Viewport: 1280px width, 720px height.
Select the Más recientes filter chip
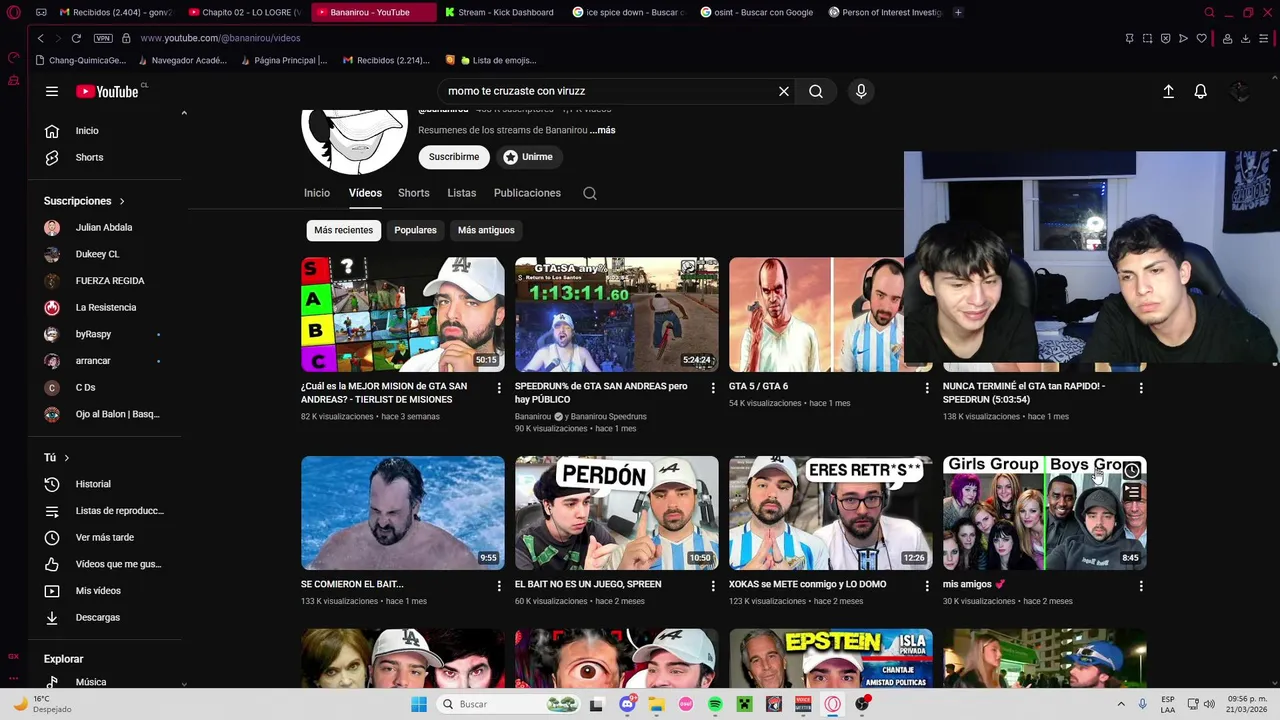pyautogui.click(x=343, y=230)
